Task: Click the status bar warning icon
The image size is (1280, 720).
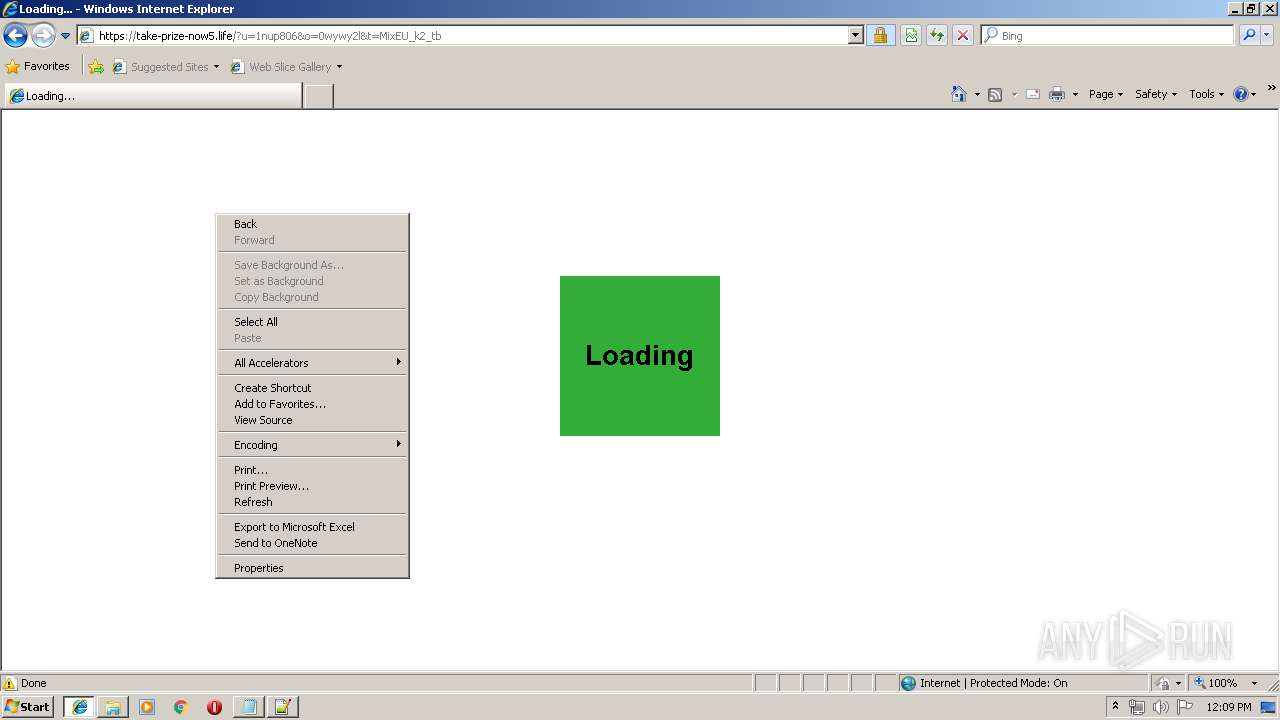Action: tap(10, 684)
